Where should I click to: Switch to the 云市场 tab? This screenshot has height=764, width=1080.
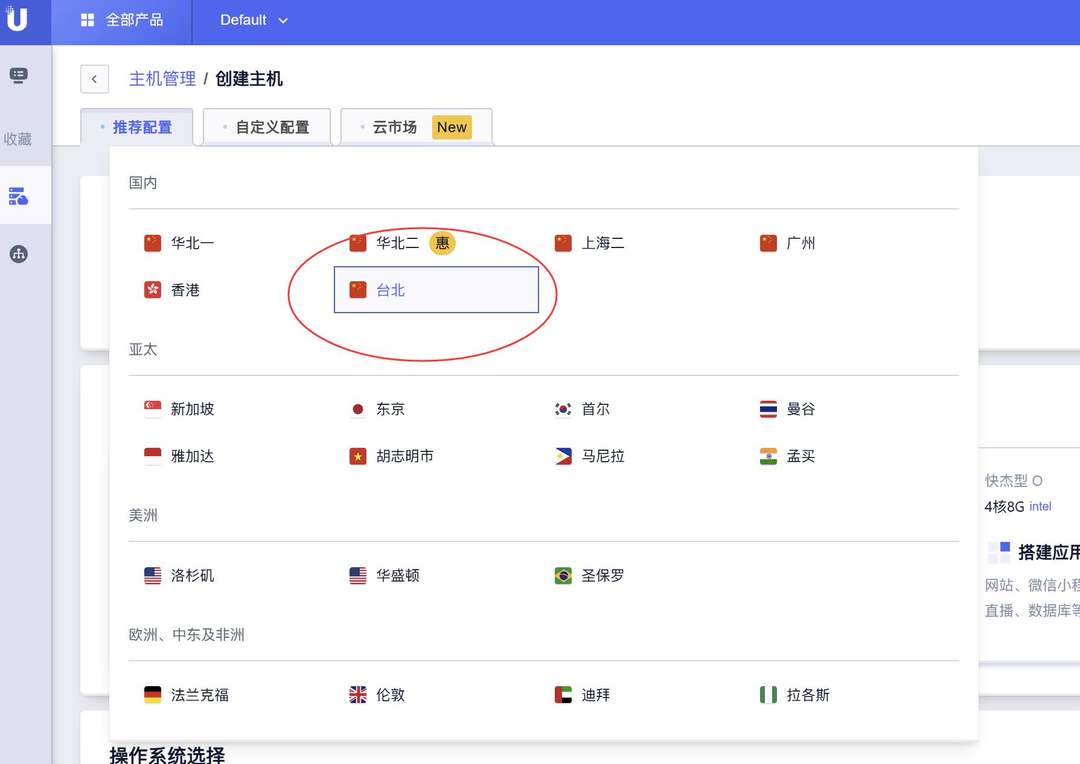(x=416, y=127)
